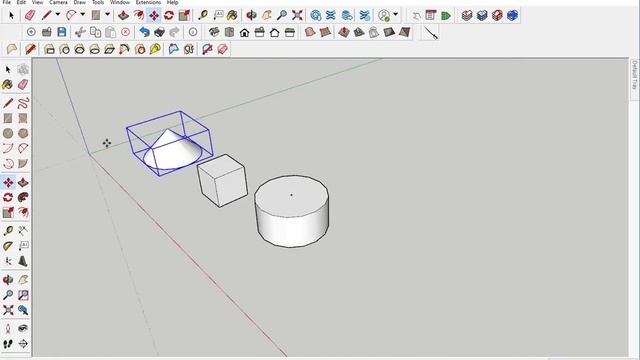
Task: Select the Polygon tool in left palette
Action: tap(23, 133)
